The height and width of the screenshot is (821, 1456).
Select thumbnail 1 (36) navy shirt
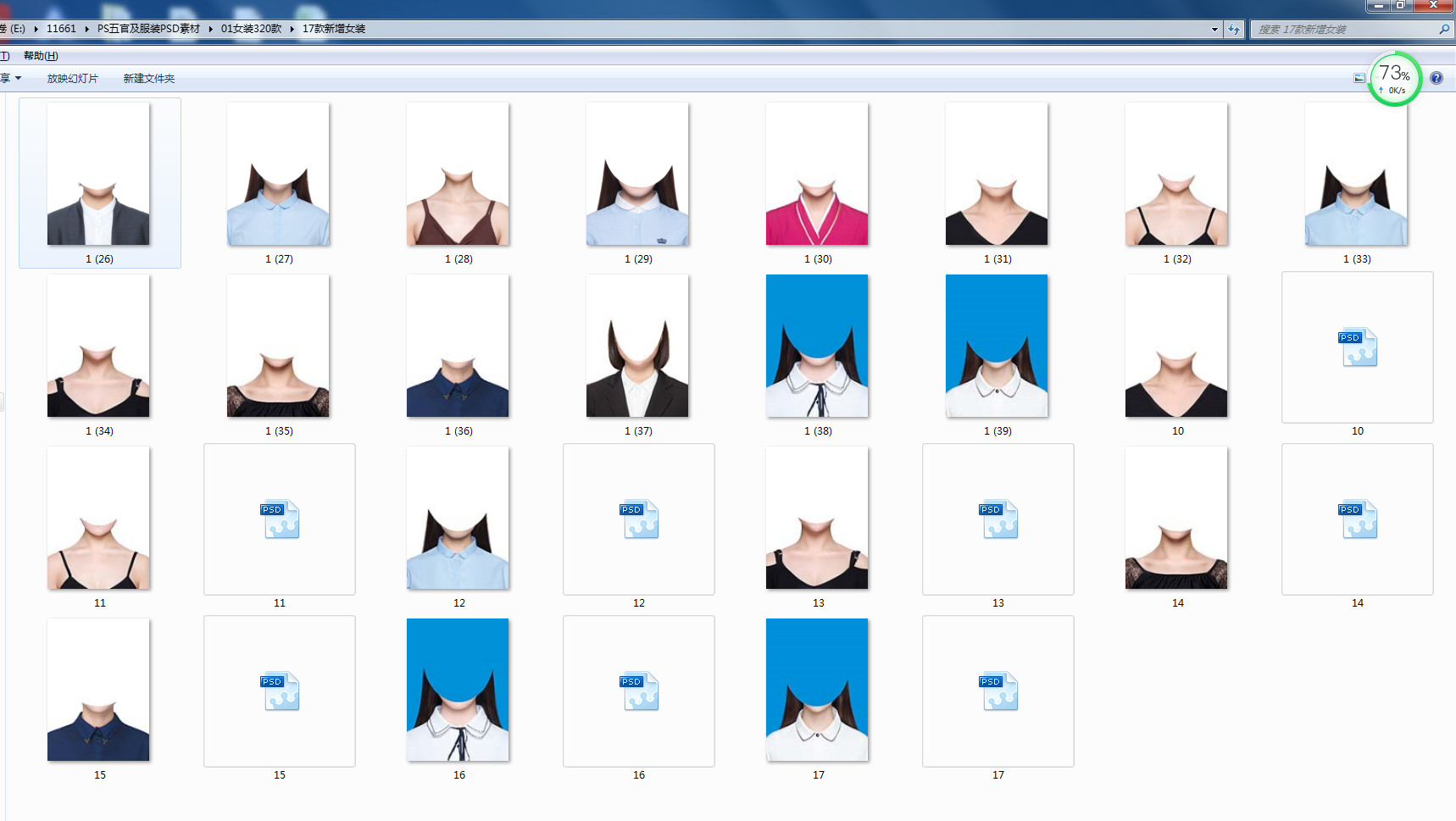(x=458, y=346)
